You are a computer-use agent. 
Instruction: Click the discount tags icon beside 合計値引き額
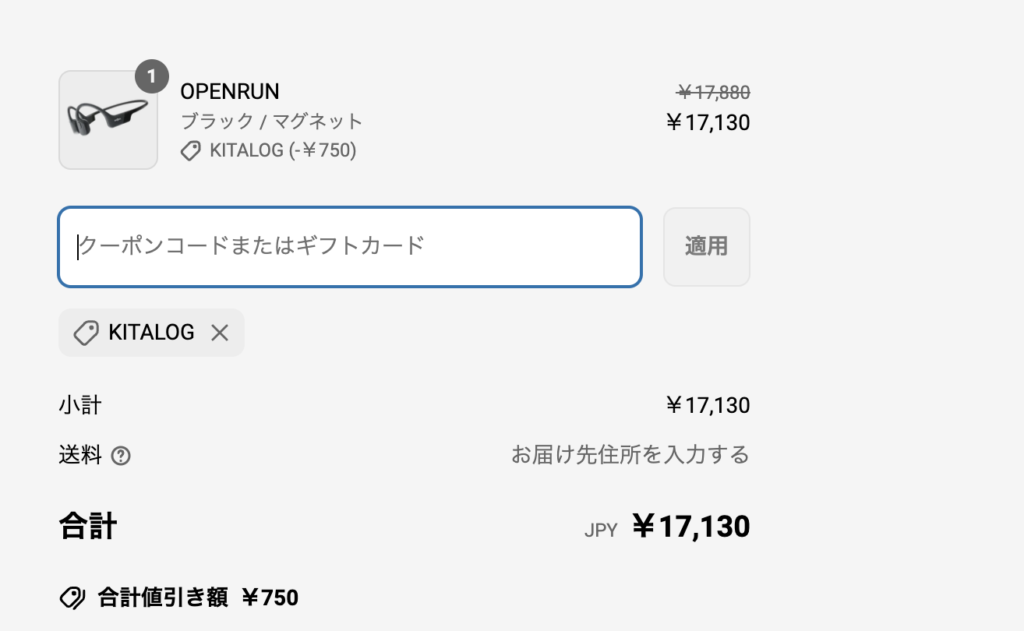click(72, 597)
